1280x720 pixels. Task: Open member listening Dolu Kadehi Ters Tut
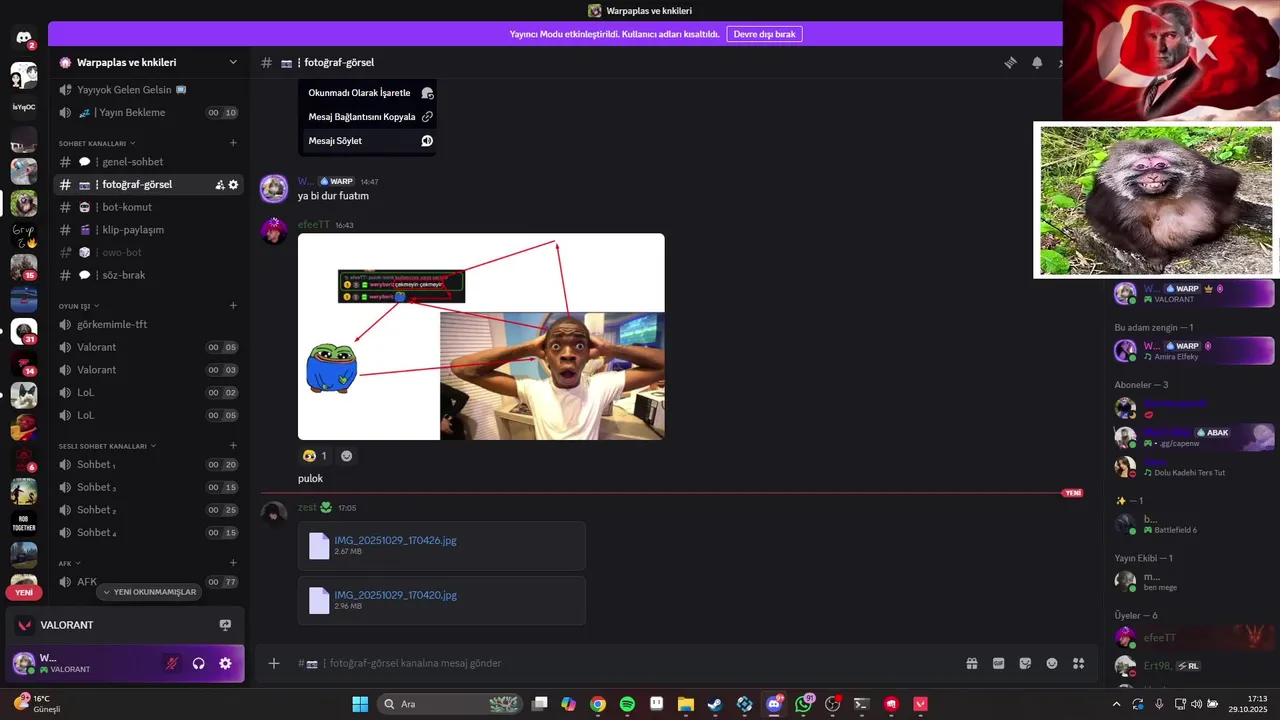click(1194, 467)
